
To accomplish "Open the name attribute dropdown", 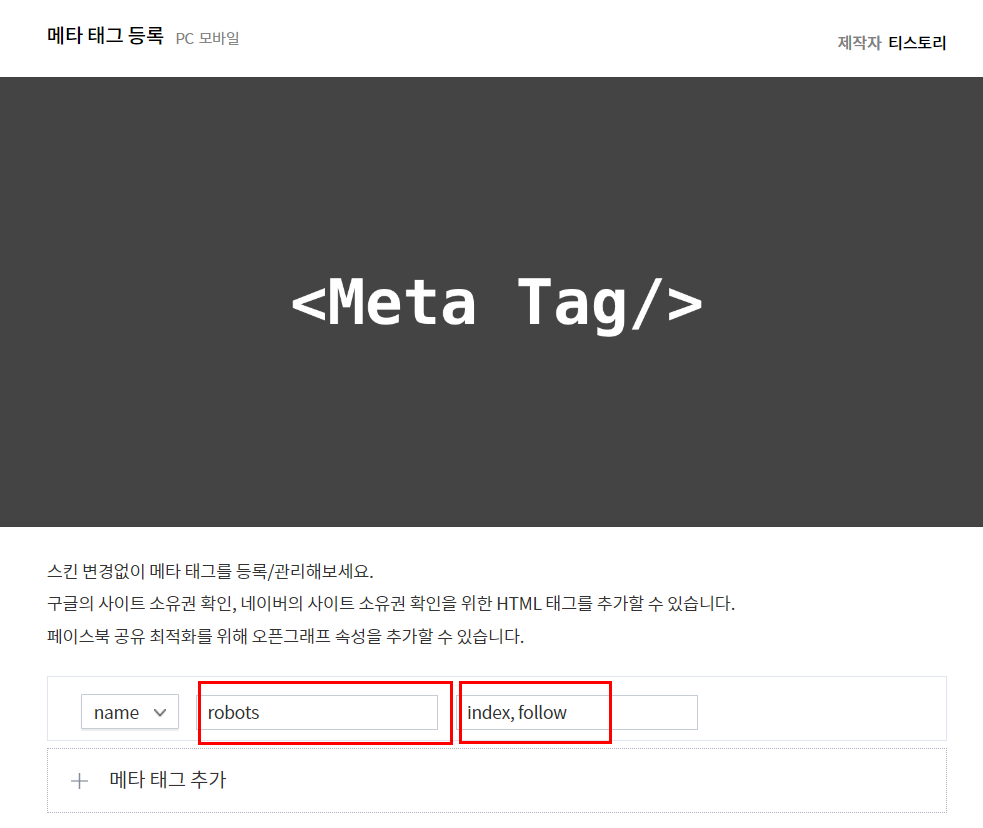I will click(129, 712).
